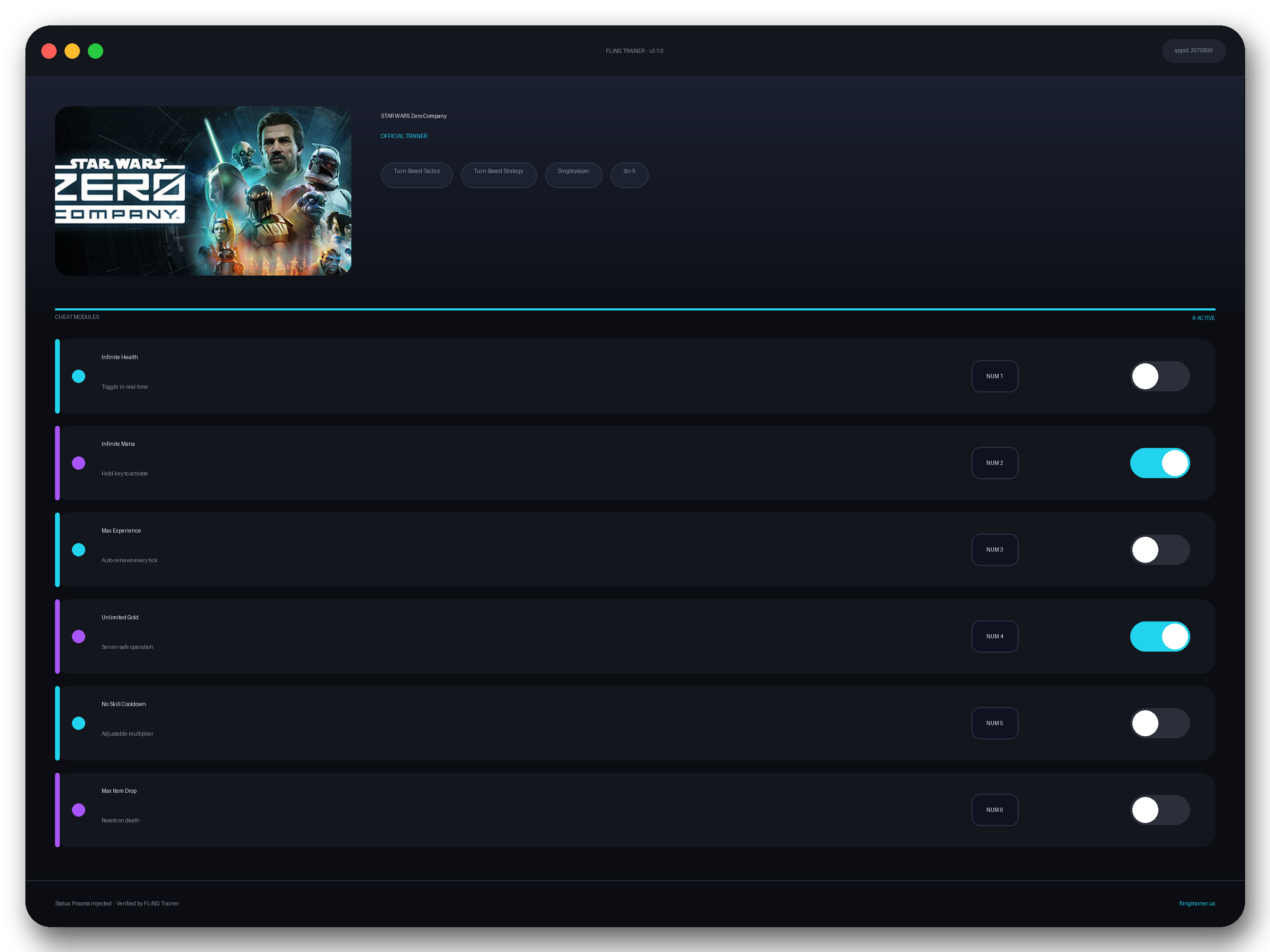Click the Max Item Drop module name
1270x952 pixels.
click(119, 791)
